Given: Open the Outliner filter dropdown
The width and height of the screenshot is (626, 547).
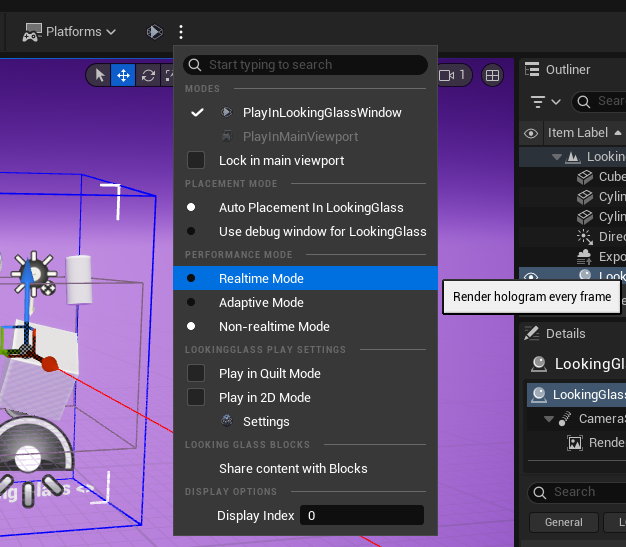Looking at the screenshot, I should tap(544, 101).
